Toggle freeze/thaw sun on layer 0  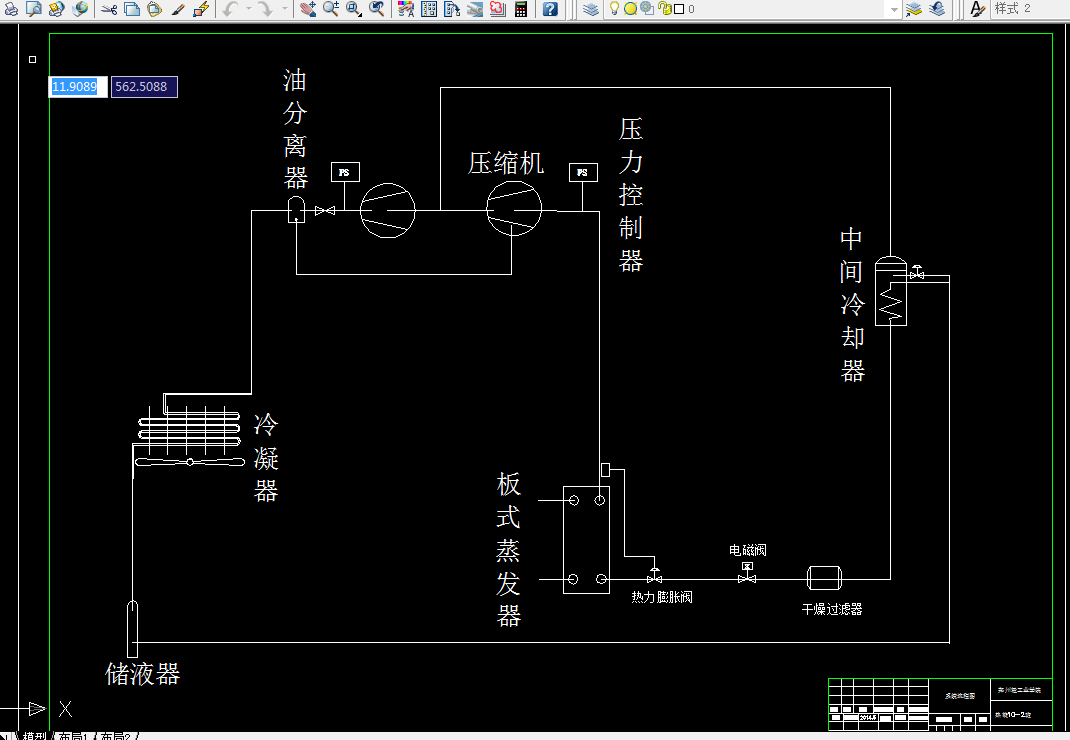tap(631, 9)
